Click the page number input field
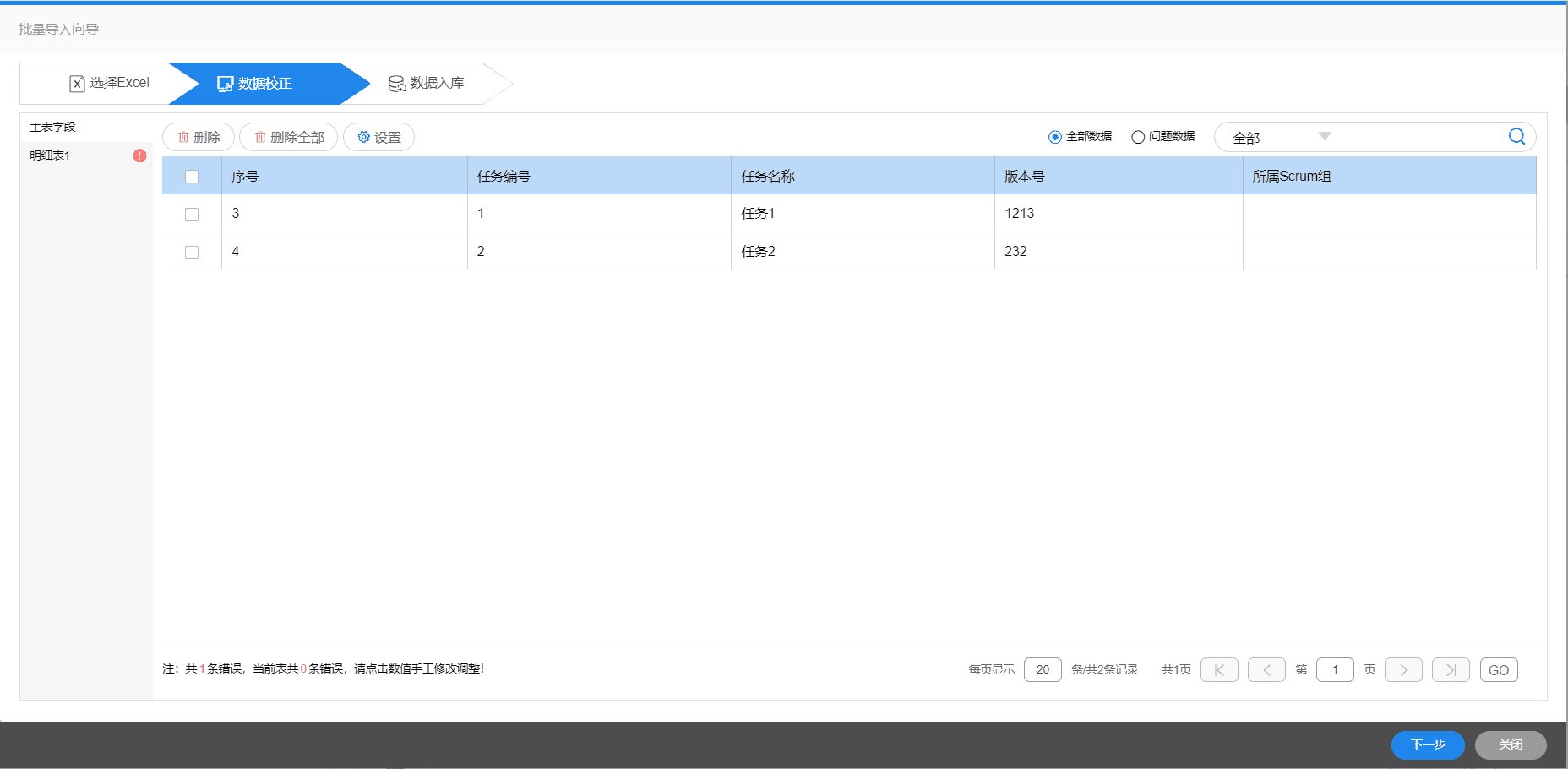 coord(1335,670)
